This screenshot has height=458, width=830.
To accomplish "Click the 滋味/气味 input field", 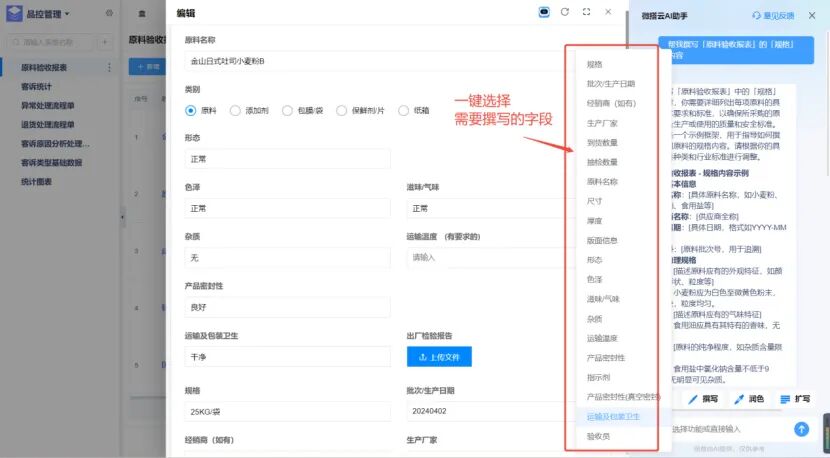I will (x=491, y=209).
